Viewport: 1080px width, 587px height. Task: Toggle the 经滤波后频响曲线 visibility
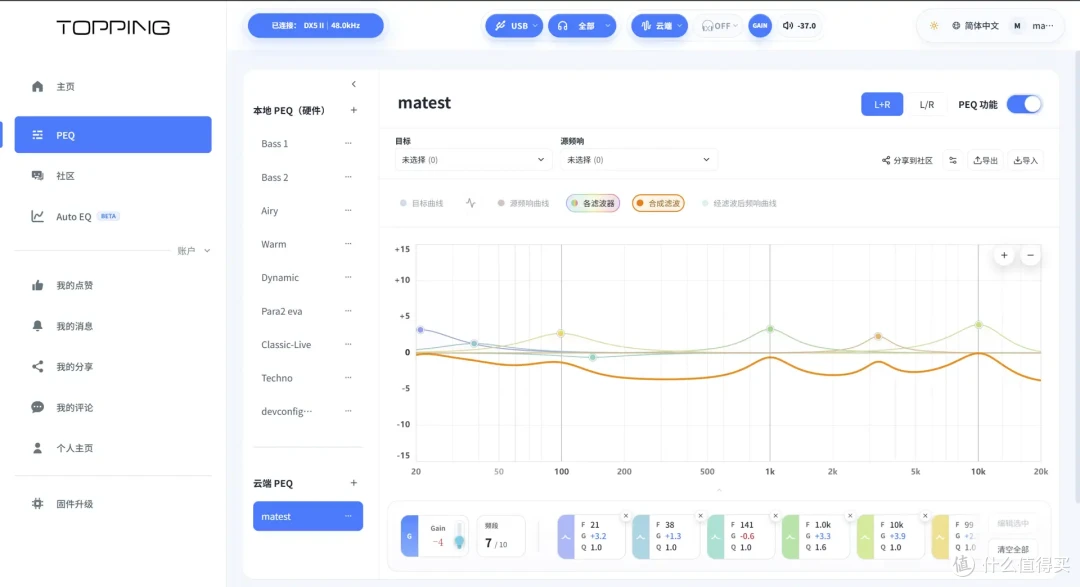click(x=739, y=203)
